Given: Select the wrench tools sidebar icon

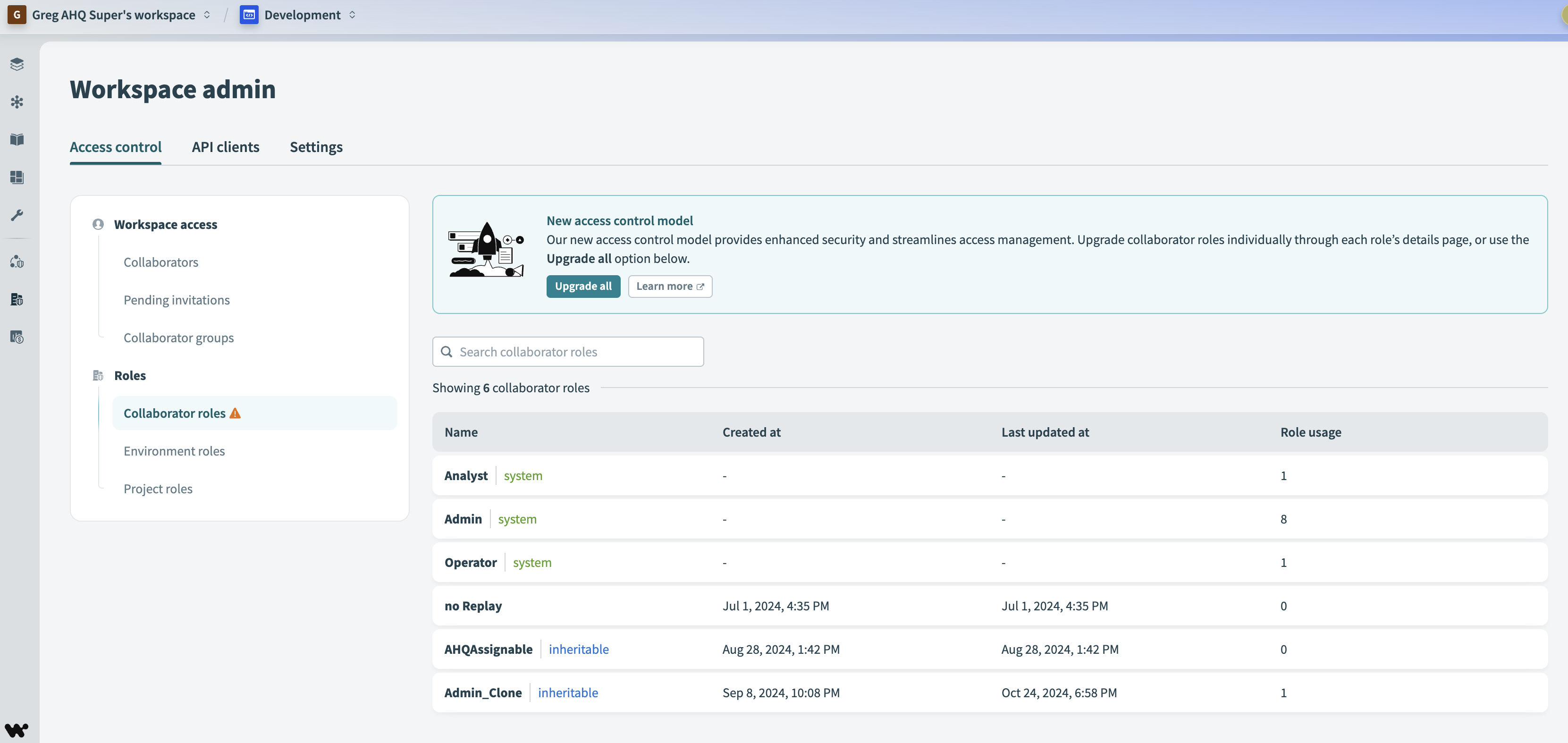Looking at the screenshot, I should point(17,215).
